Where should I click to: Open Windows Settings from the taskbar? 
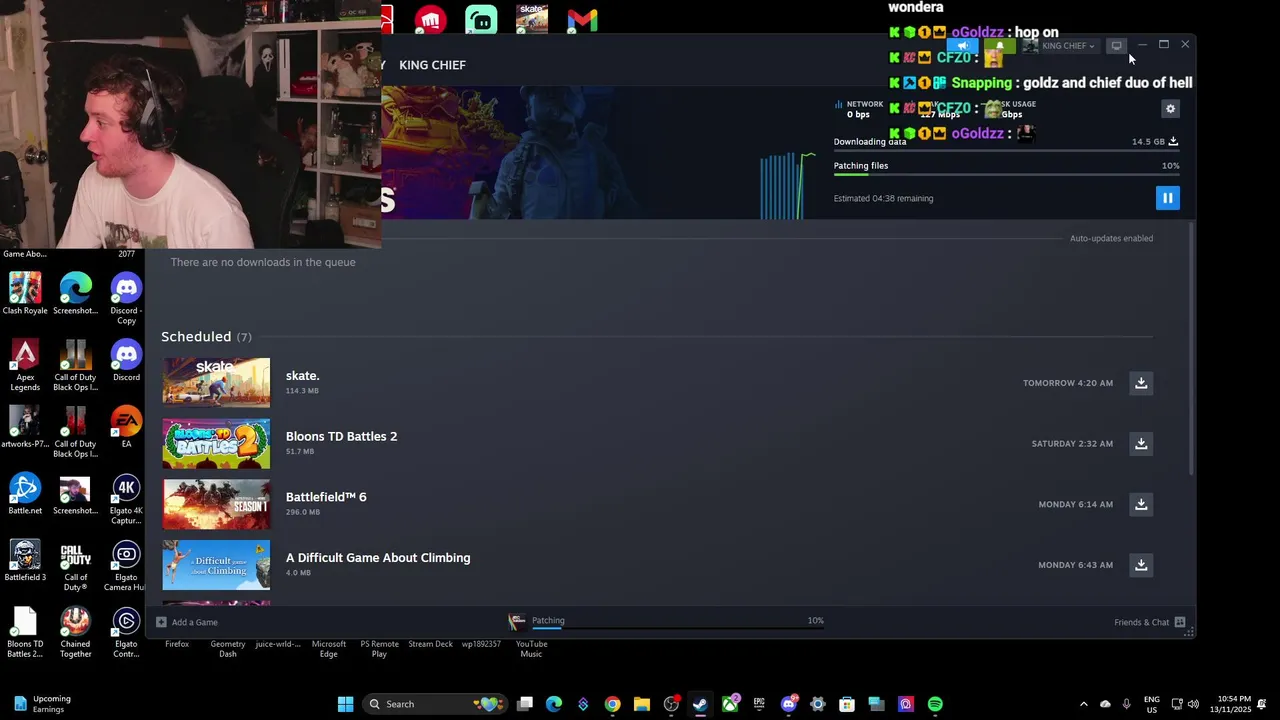pos(818,704)
